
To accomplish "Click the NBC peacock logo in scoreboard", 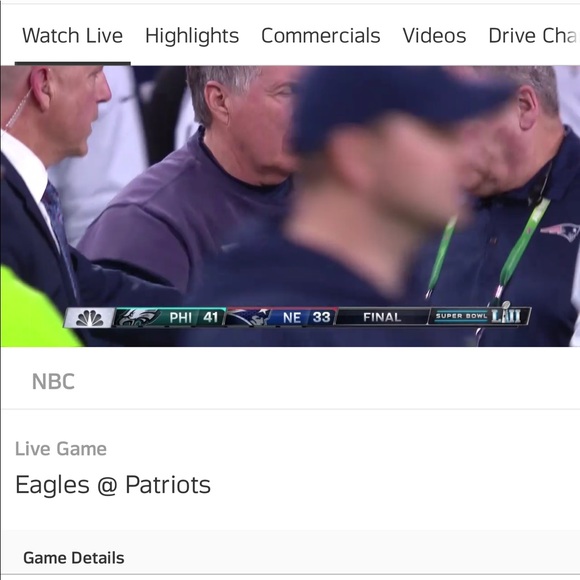I will pos(90,318).
